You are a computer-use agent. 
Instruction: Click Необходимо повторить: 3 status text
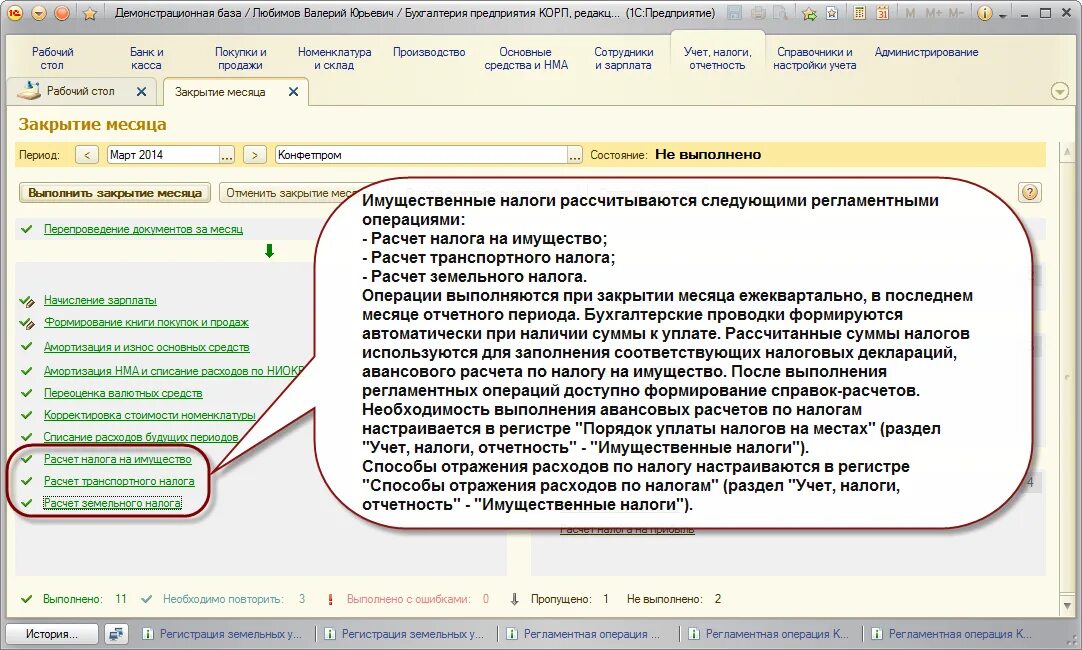pos(234,599)
